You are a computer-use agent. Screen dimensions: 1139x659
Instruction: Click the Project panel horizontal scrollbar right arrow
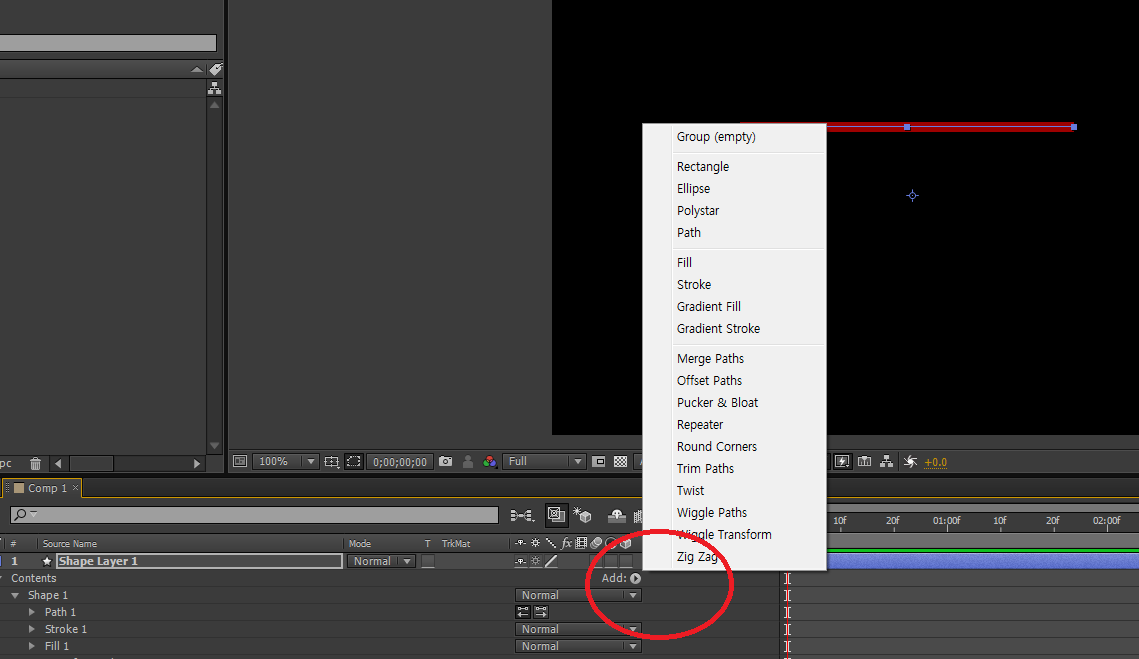coord(197,464)
